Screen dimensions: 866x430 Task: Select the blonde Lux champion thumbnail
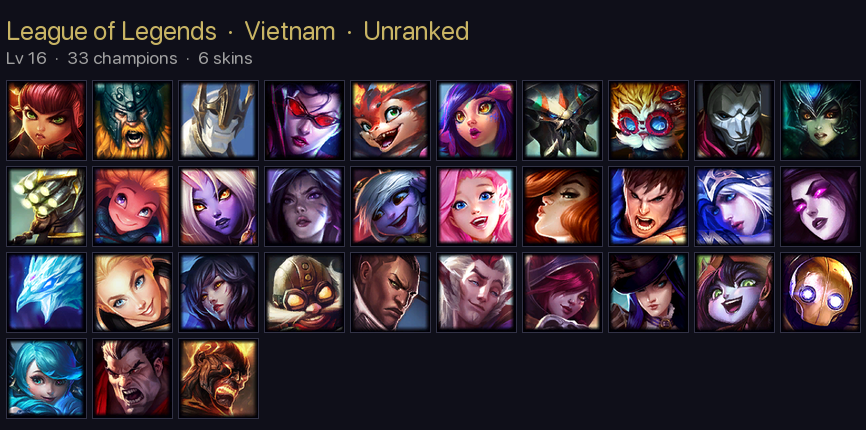click(x=133, y=293)
